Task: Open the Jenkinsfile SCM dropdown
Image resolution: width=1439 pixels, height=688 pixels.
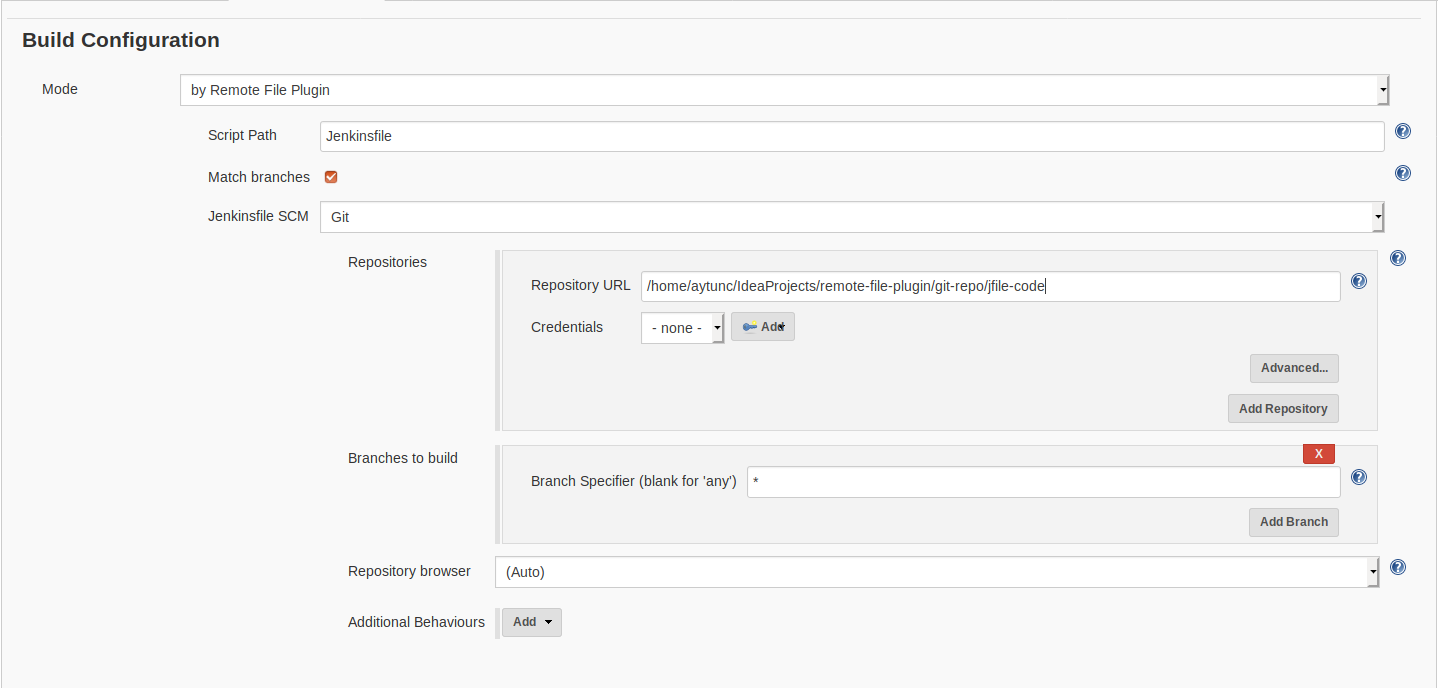Action: click(852, 216)
